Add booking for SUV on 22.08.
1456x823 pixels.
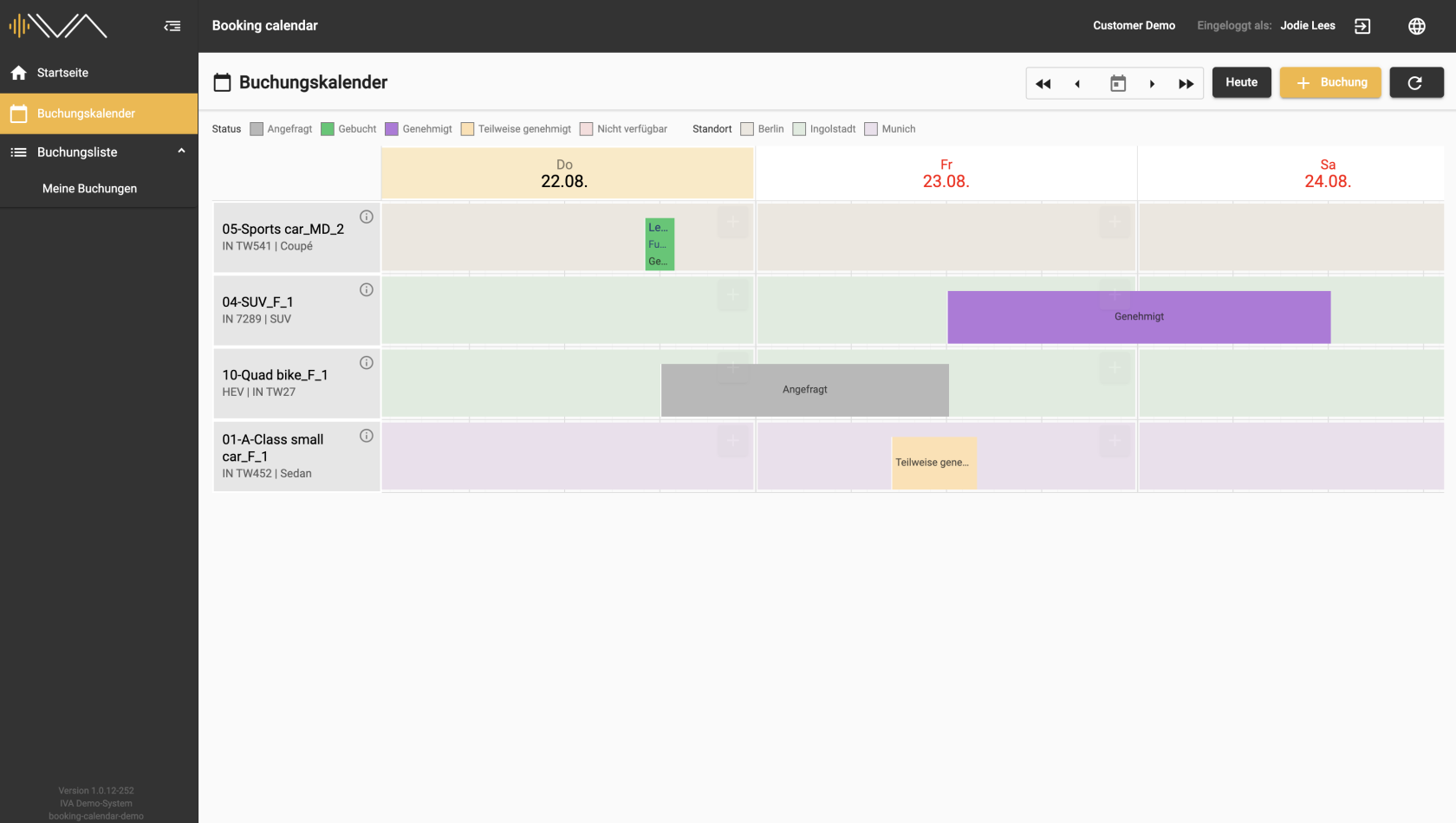(733, 295)
